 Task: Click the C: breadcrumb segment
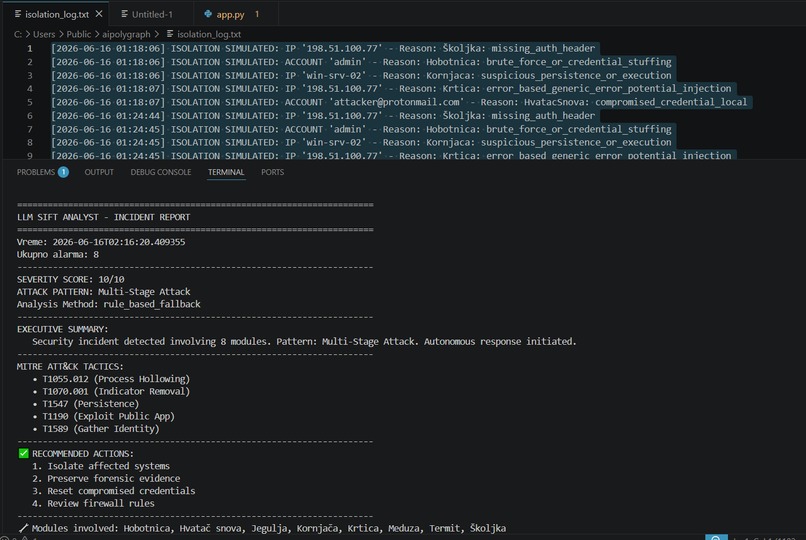point(18,34)
